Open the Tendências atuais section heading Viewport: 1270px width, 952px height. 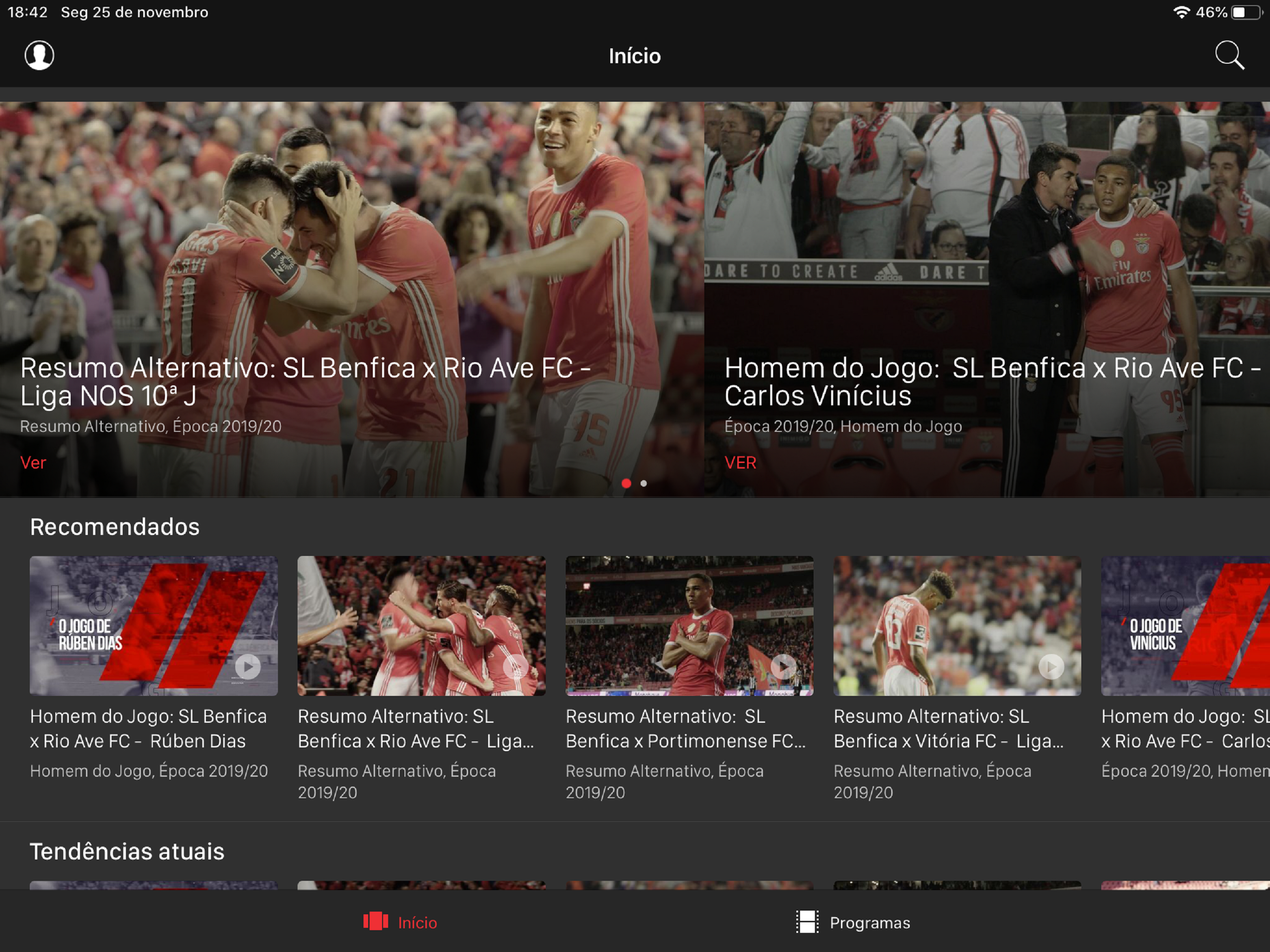tap(127, 852)
